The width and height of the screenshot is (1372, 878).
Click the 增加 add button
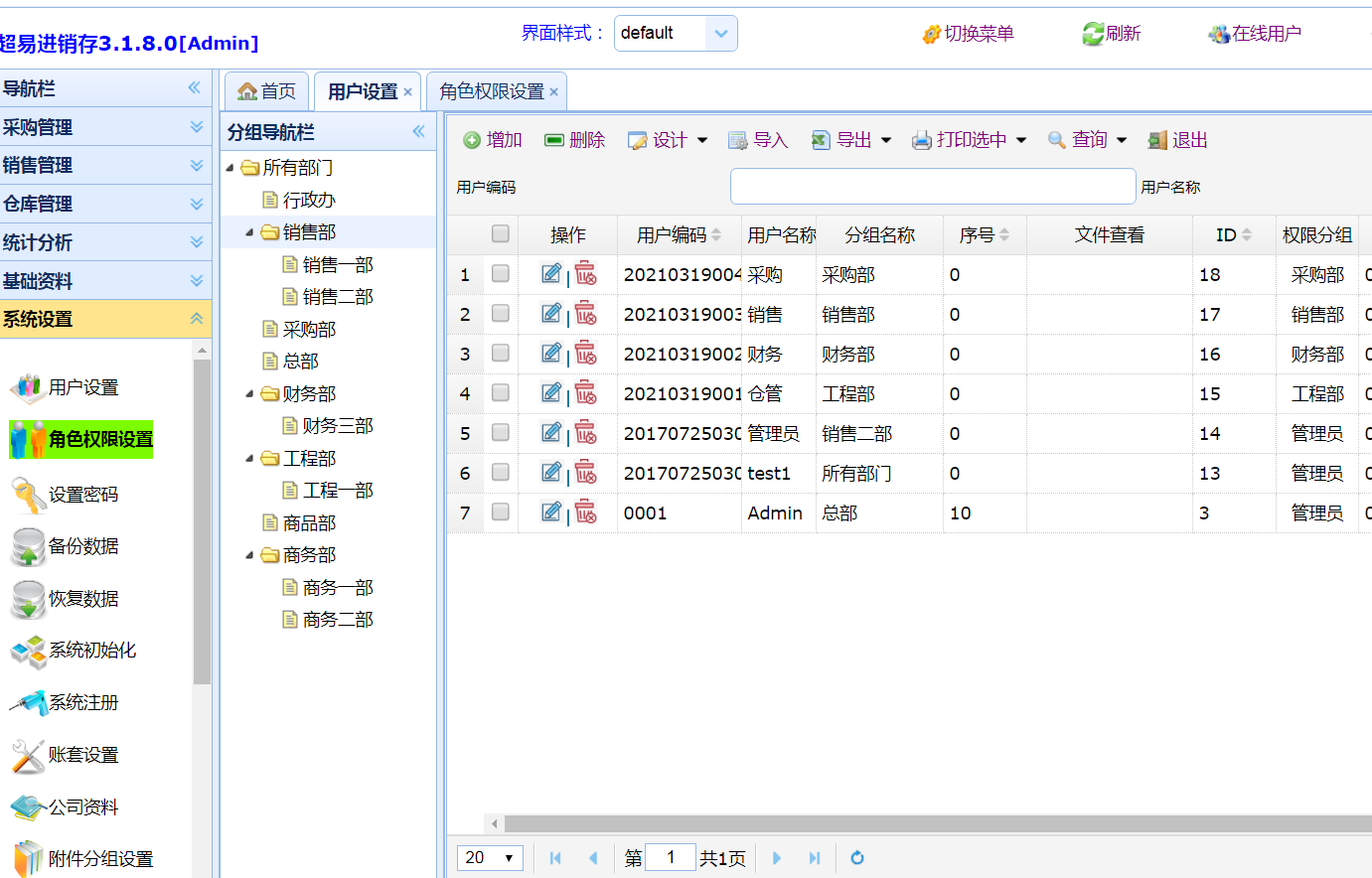coord(493,140)
